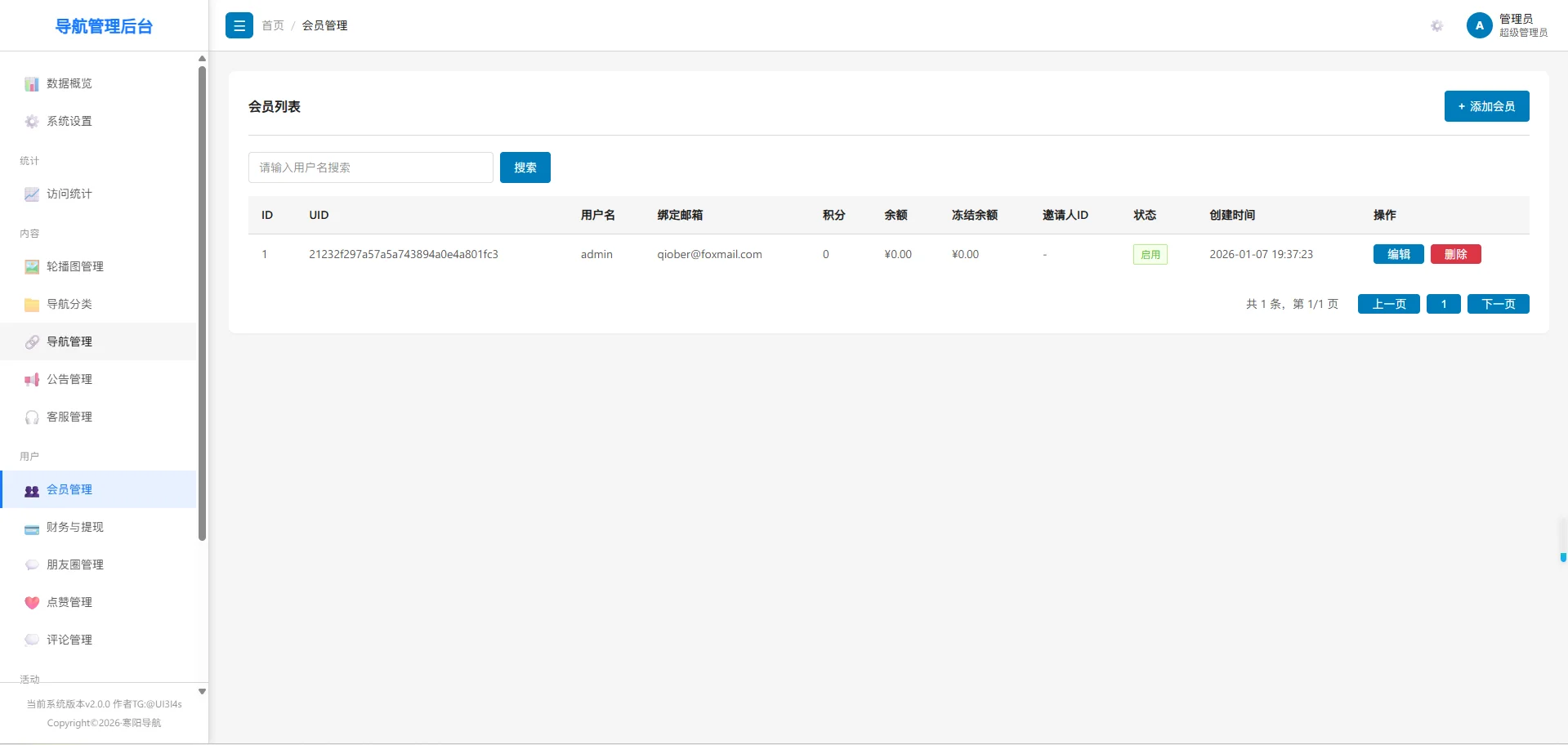Focus the username search input field
The image size is (1568, 745).
tap(370, 167)
